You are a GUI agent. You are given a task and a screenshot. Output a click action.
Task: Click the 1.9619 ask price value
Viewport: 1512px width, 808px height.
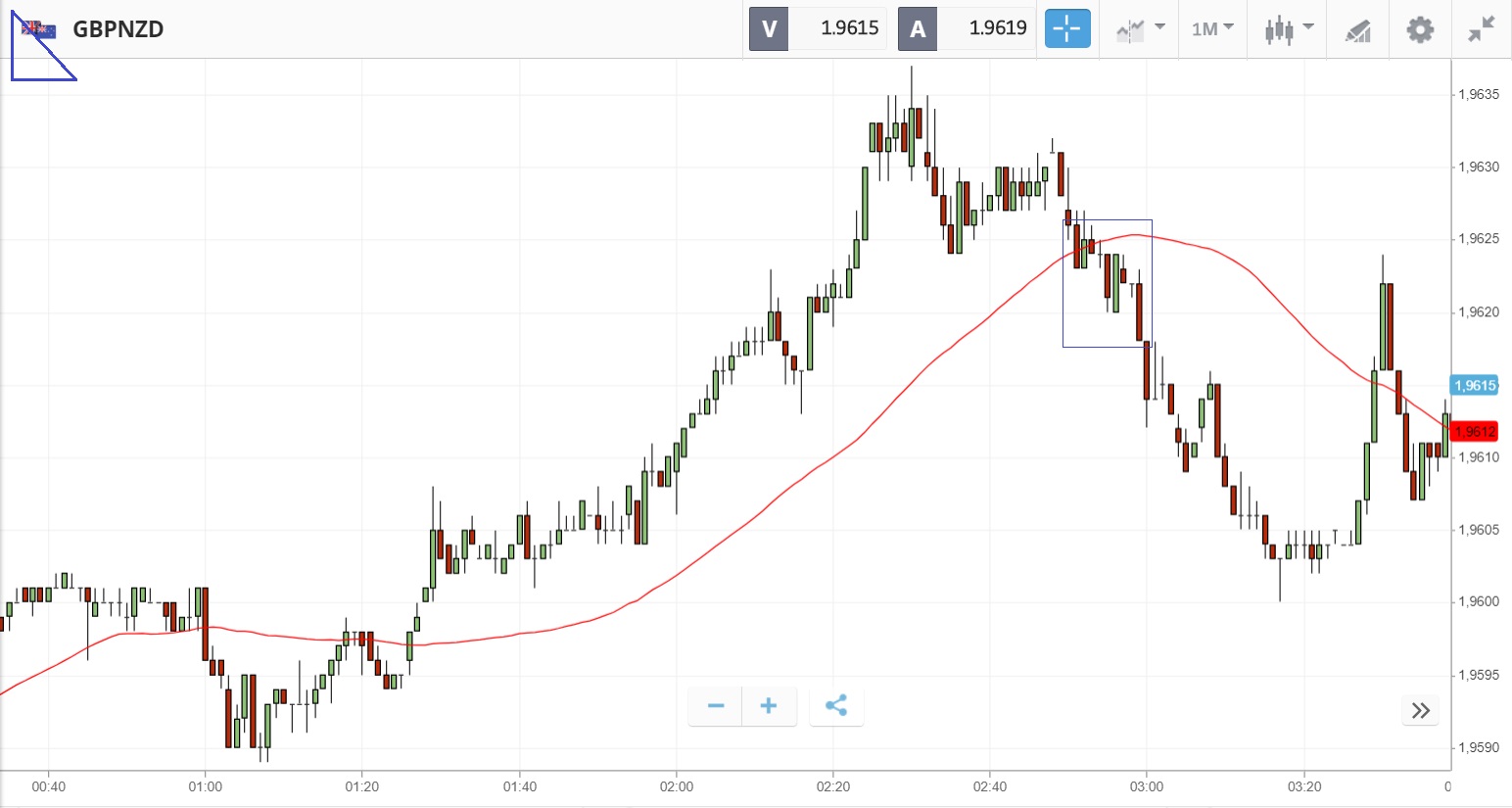[997, 28]
